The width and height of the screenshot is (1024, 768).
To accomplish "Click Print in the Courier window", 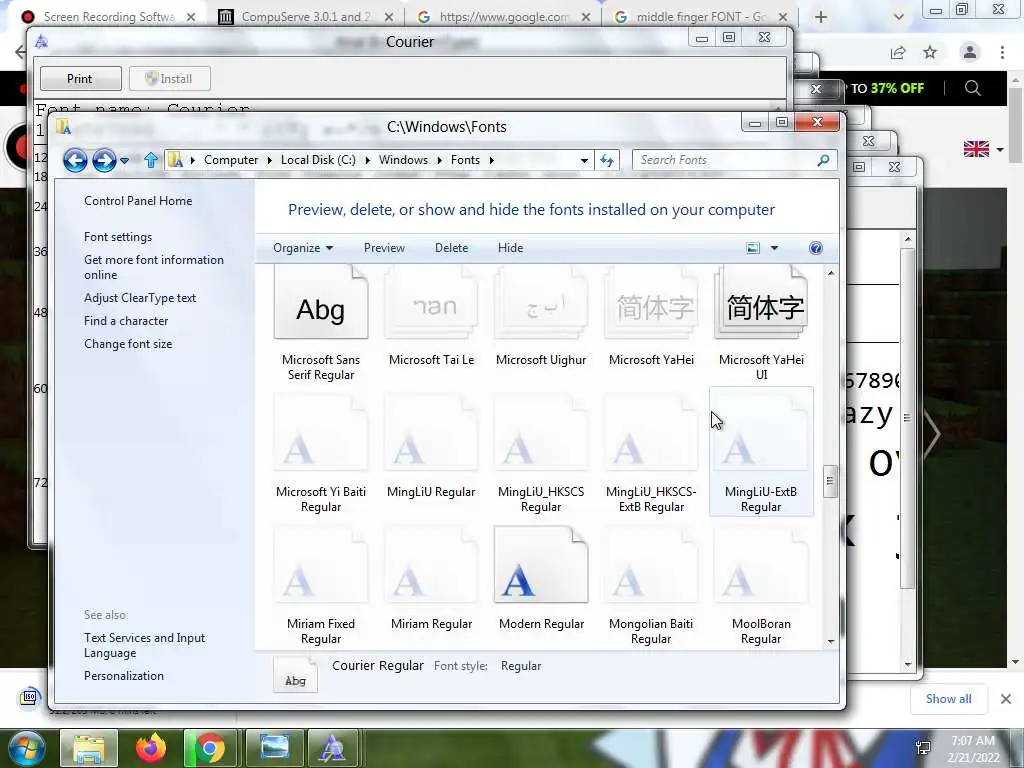I will point(80,78).
